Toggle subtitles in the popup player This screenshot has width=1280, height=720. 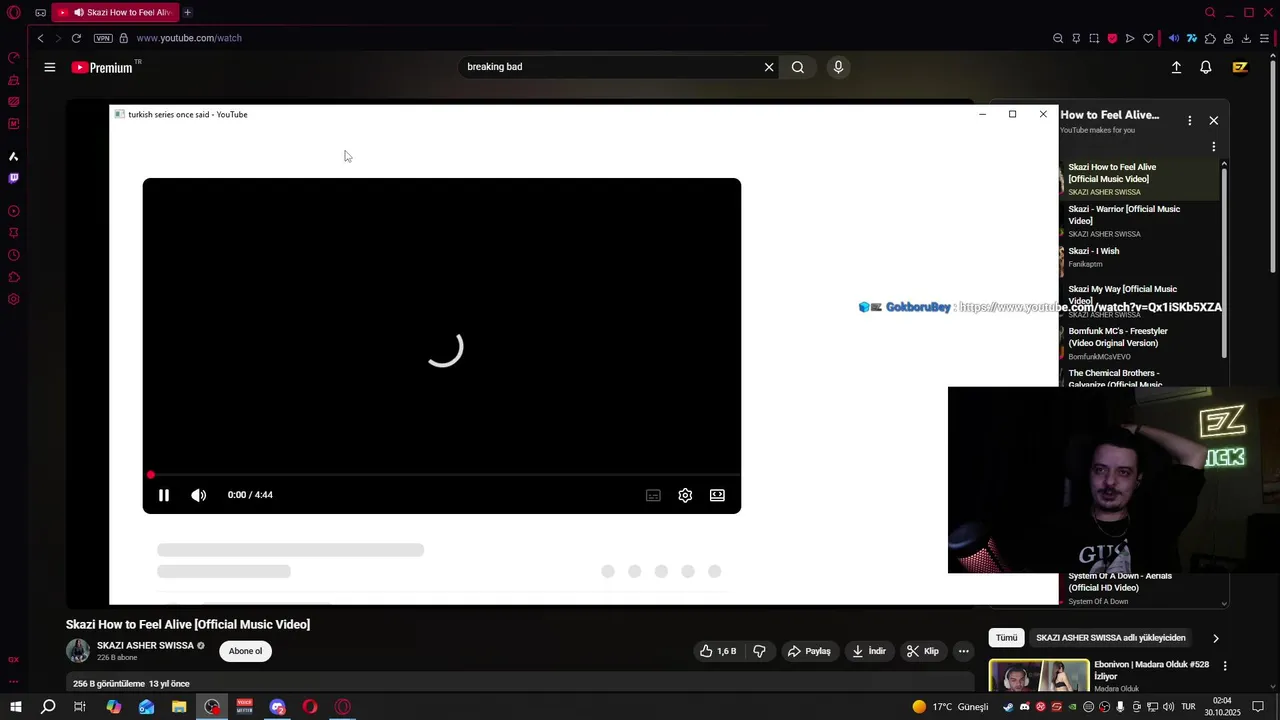click(x=653, y=495)
